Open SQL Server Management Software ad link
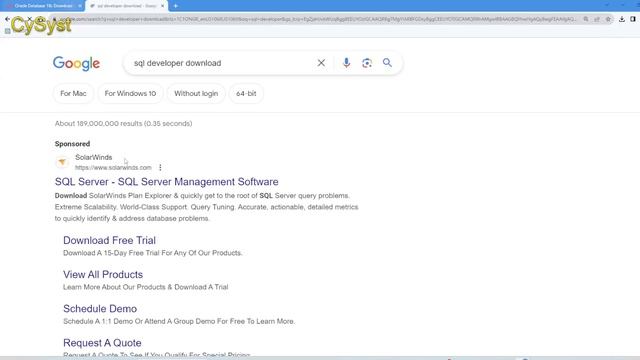 coord(167,182)
